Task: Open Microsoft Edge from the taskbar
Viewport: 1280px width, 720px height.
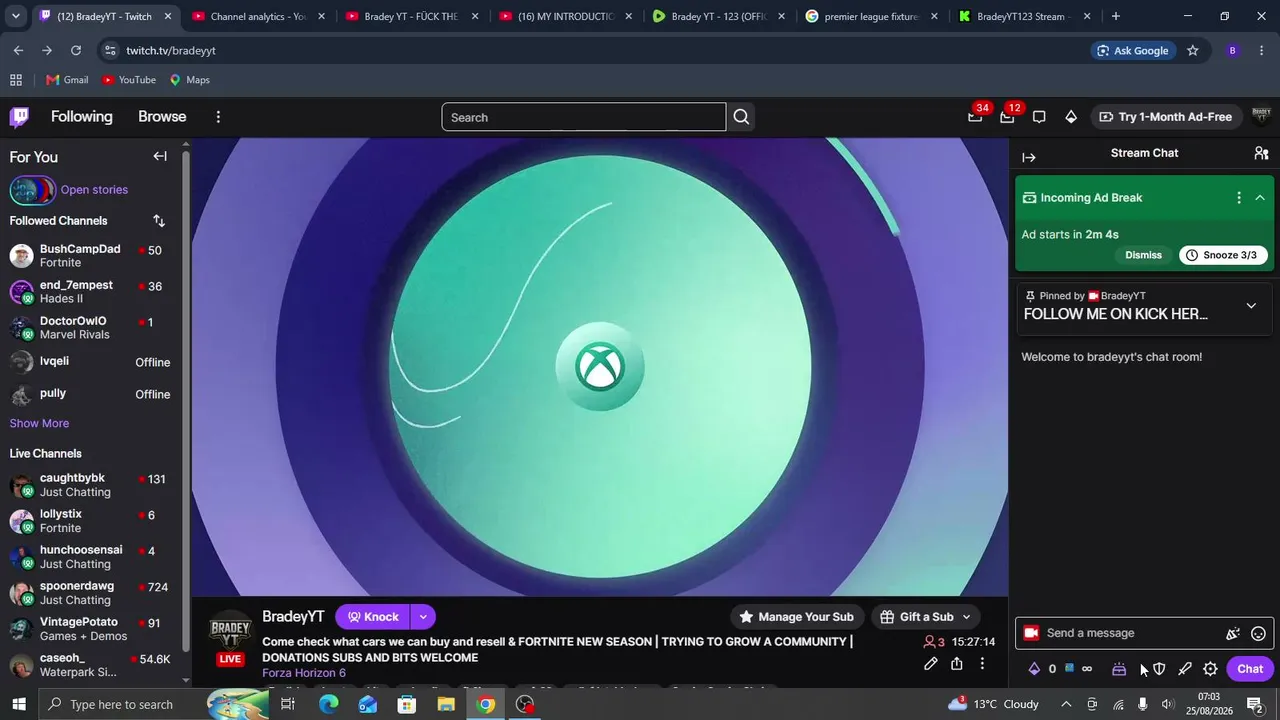Action: (x=328, y=705)
